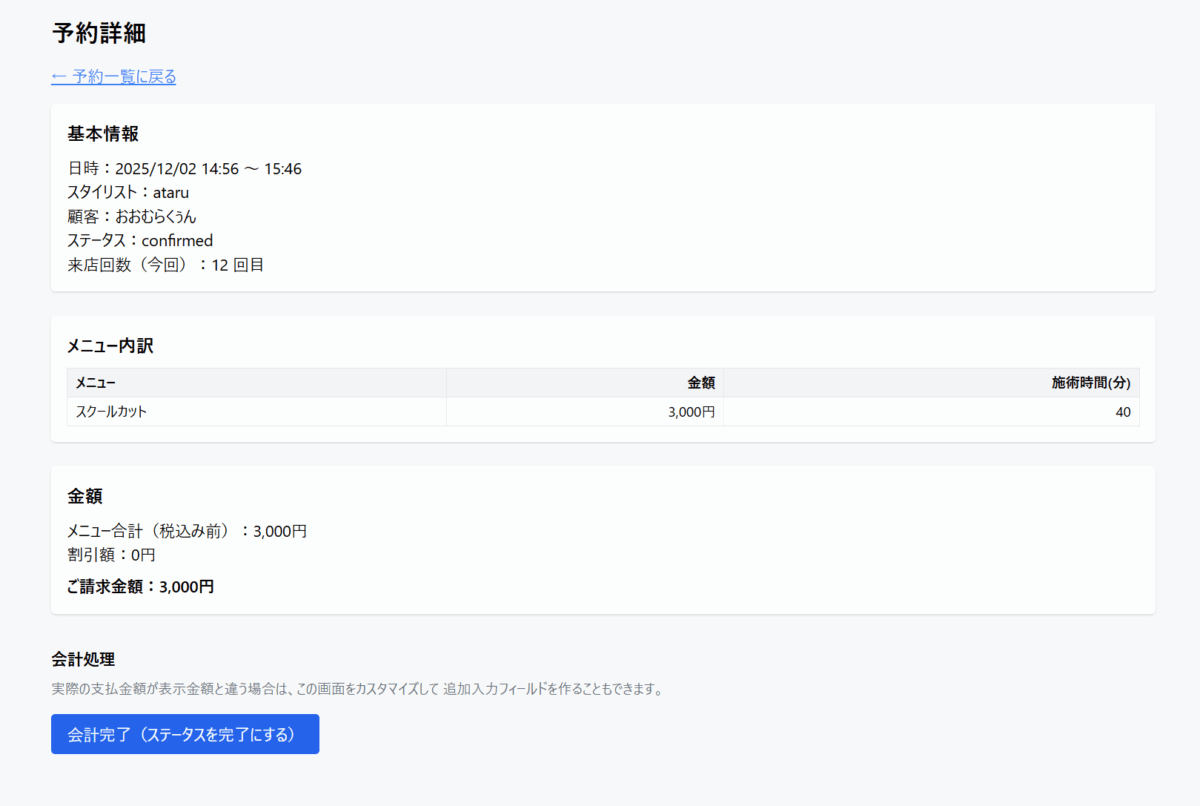Viewport: 1200px width, 806px height.
Task: Select the スクールカット menu cell
Action: tap(111, 412)
